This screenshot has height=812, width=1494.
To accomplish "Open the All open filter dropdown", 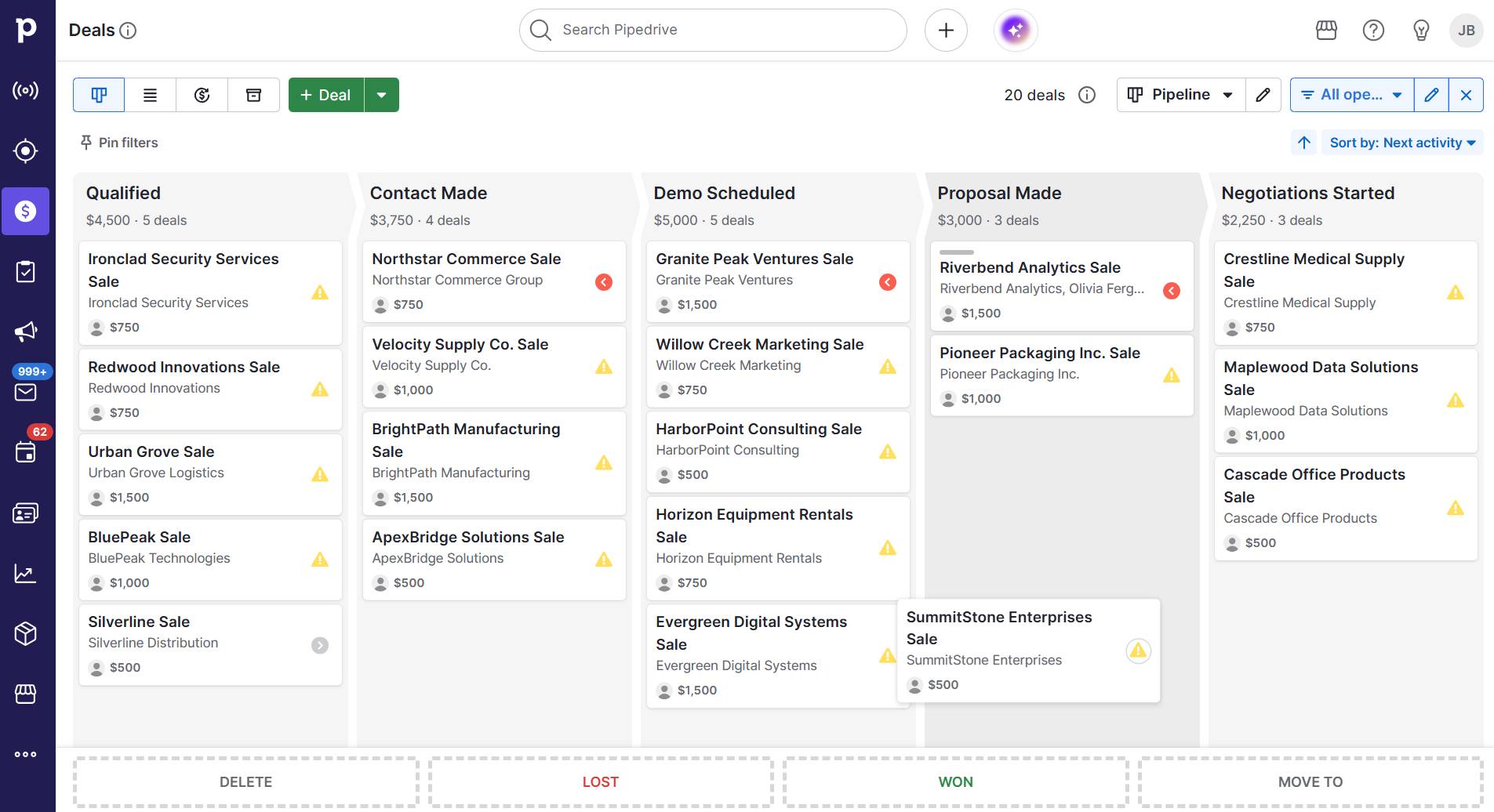I will (1352, 95).
